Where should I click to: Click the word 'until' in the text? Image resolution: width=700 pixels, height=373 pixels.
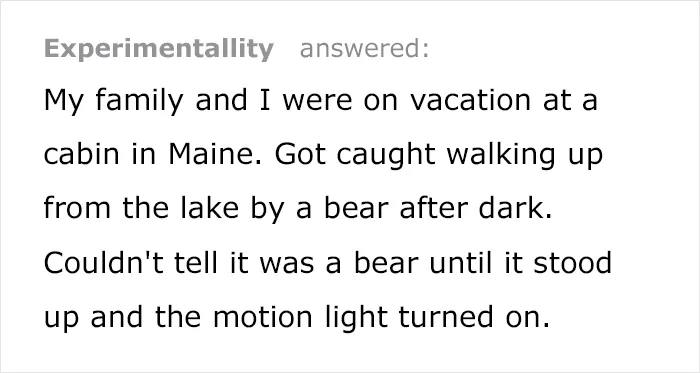[462, 262]
